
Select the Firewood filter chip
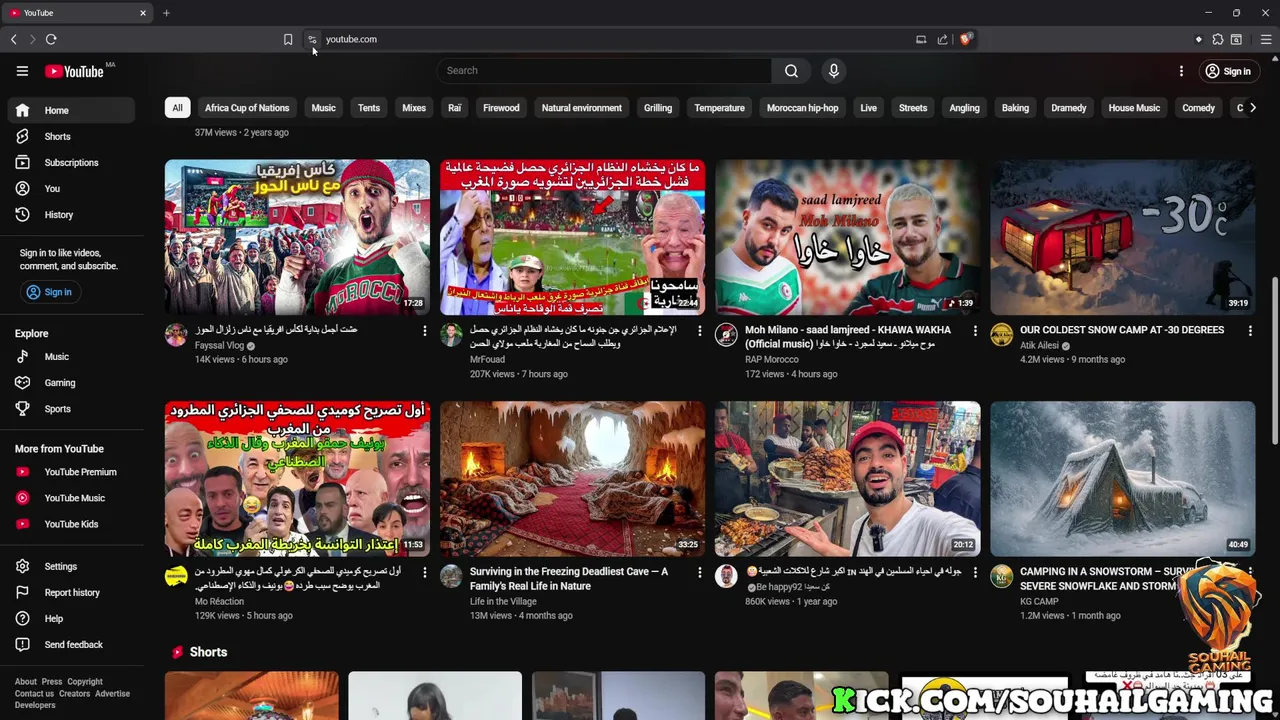click(x=501, y=108)
